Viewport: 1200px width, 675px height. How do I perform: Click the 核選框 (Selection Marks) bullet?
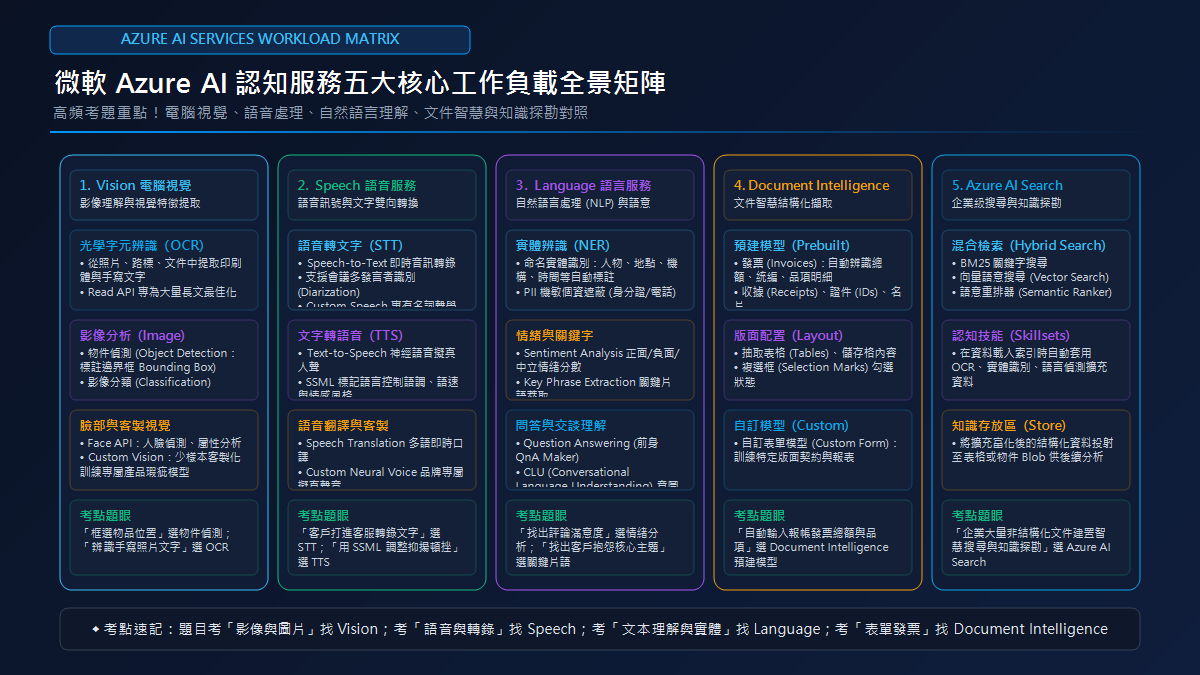coord(814,375)
